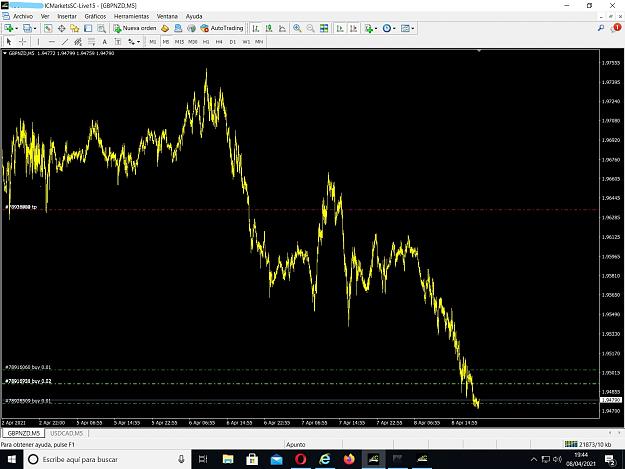Toggle the Terminal panel icon
The height and width of the screenshot is (469, 625).
[88, 28]
